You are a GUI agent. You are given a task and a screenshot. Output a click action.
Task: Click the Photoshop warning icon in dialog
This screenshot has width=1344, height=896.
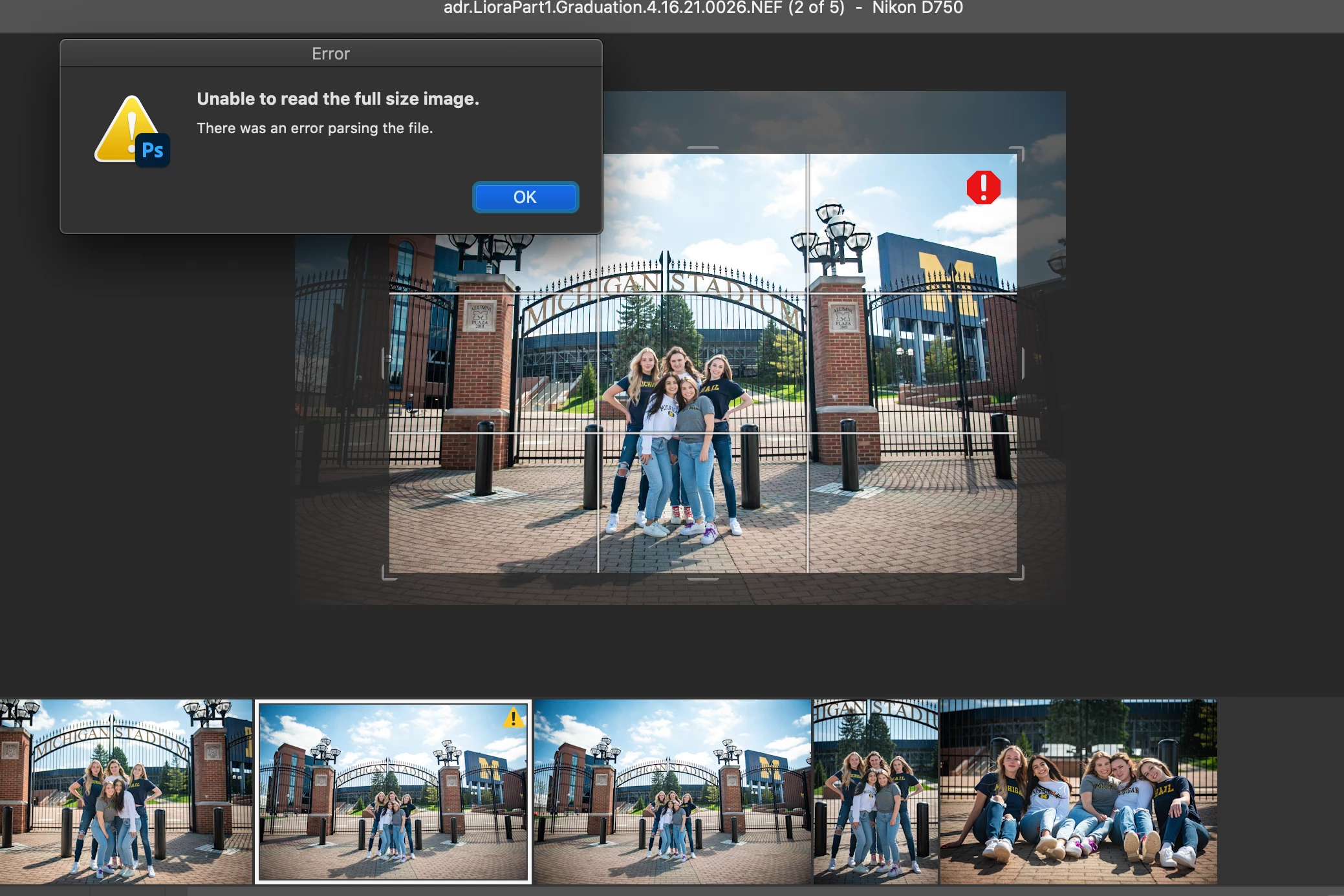click(x=132, y=132)
